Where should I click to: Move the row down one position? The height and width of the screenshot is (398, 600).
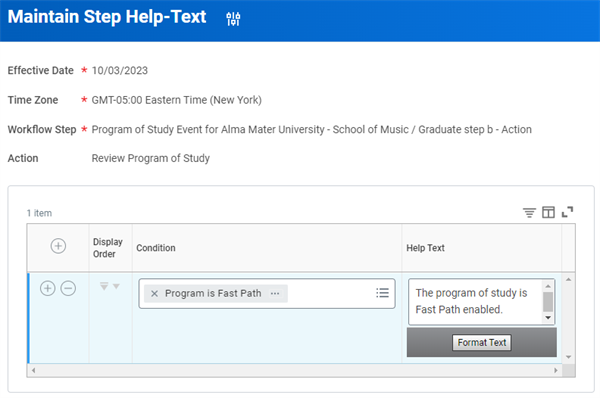click(116, 286)
